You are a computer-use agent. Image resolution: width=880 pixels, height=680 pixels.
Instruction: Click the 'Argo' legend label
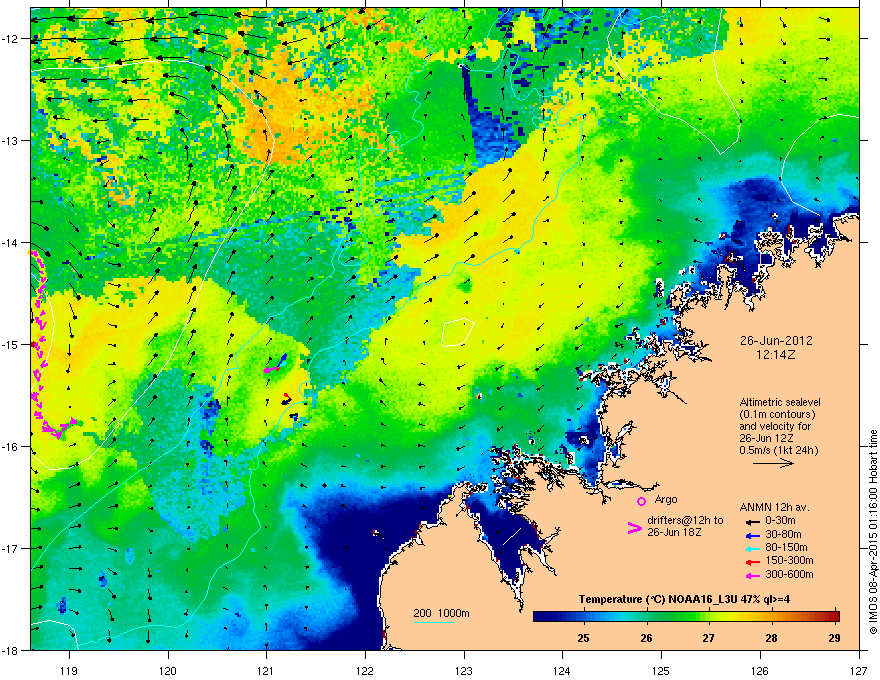pos(666,500)
